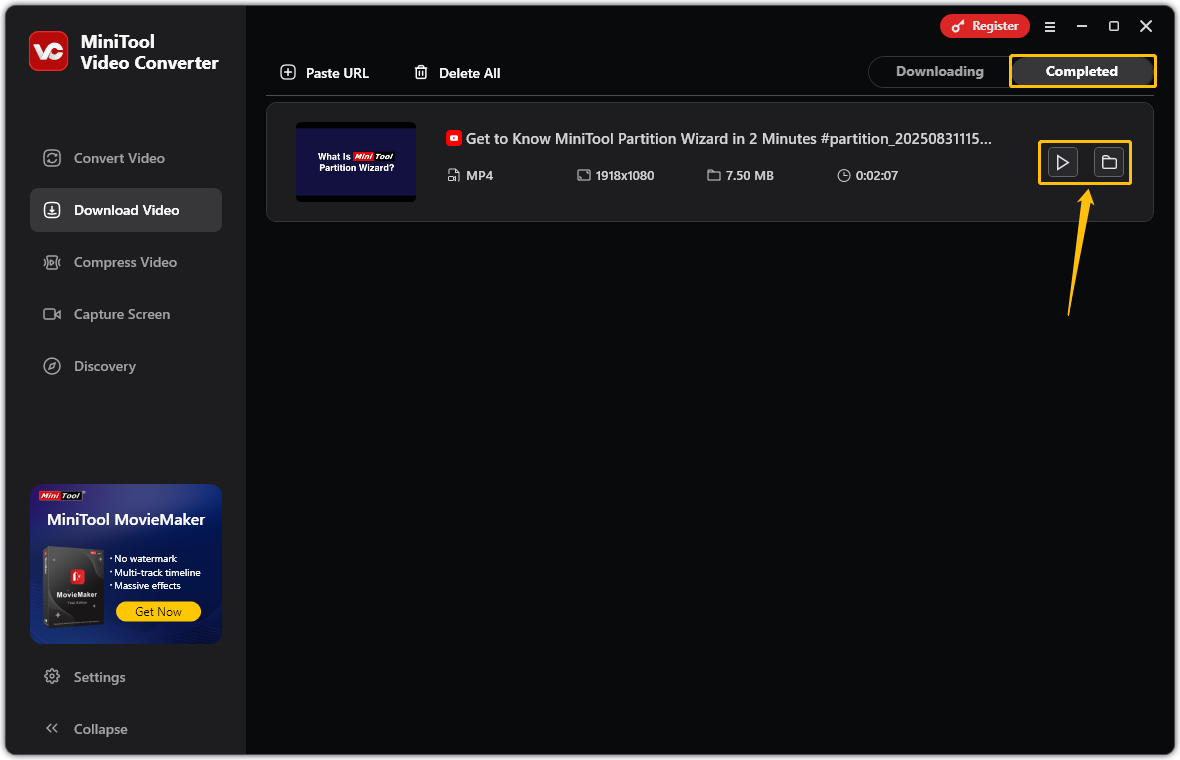Screen dimensions: 1180x760
Task: Open the downloaded video's folder location
Action: (1109, 162)
